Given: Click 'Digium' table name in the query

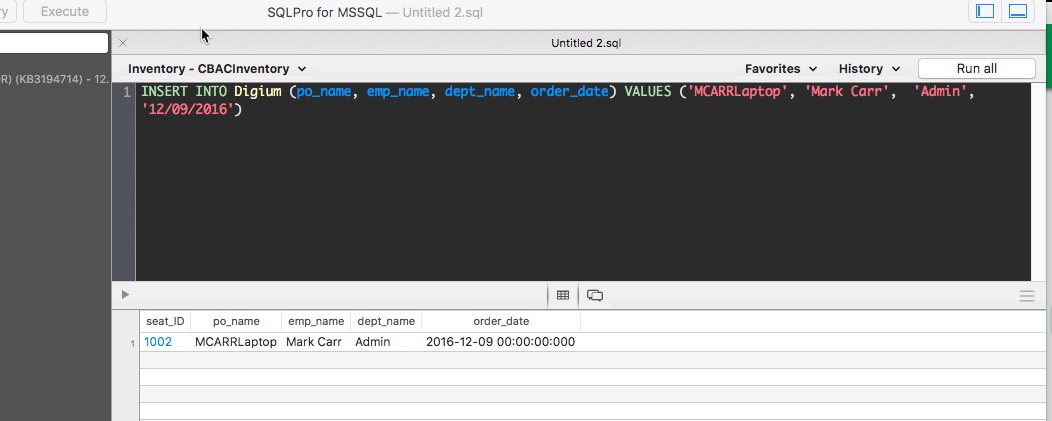Looking at the screenshot, I should [x=258, y=91].
